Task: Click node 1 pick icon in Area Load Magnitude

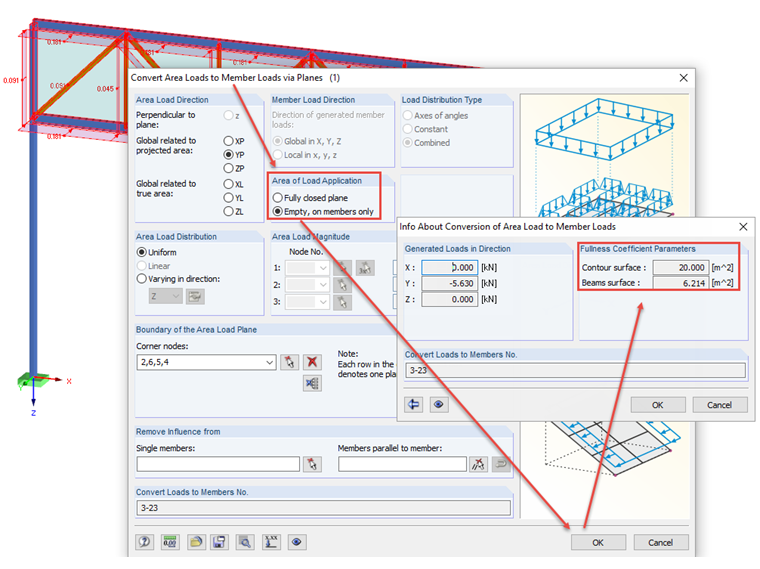Action: coord(342,268)
